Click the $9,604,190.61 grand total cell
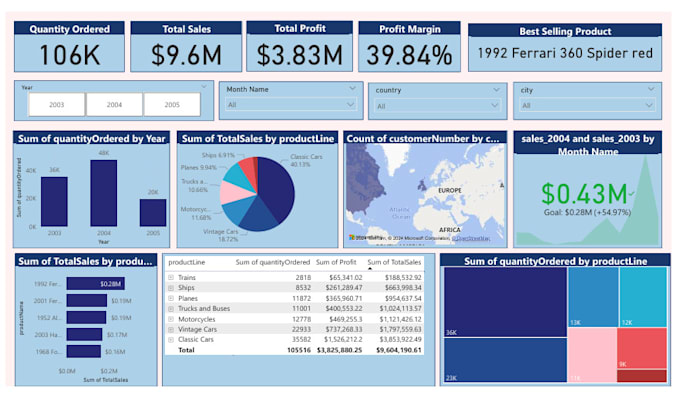This screenshot has width=680, height=398. 399,350
